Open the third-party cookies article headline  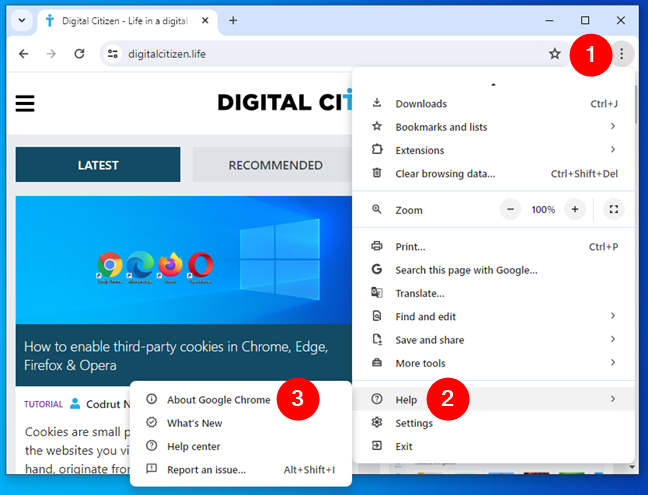coord(176,356)
